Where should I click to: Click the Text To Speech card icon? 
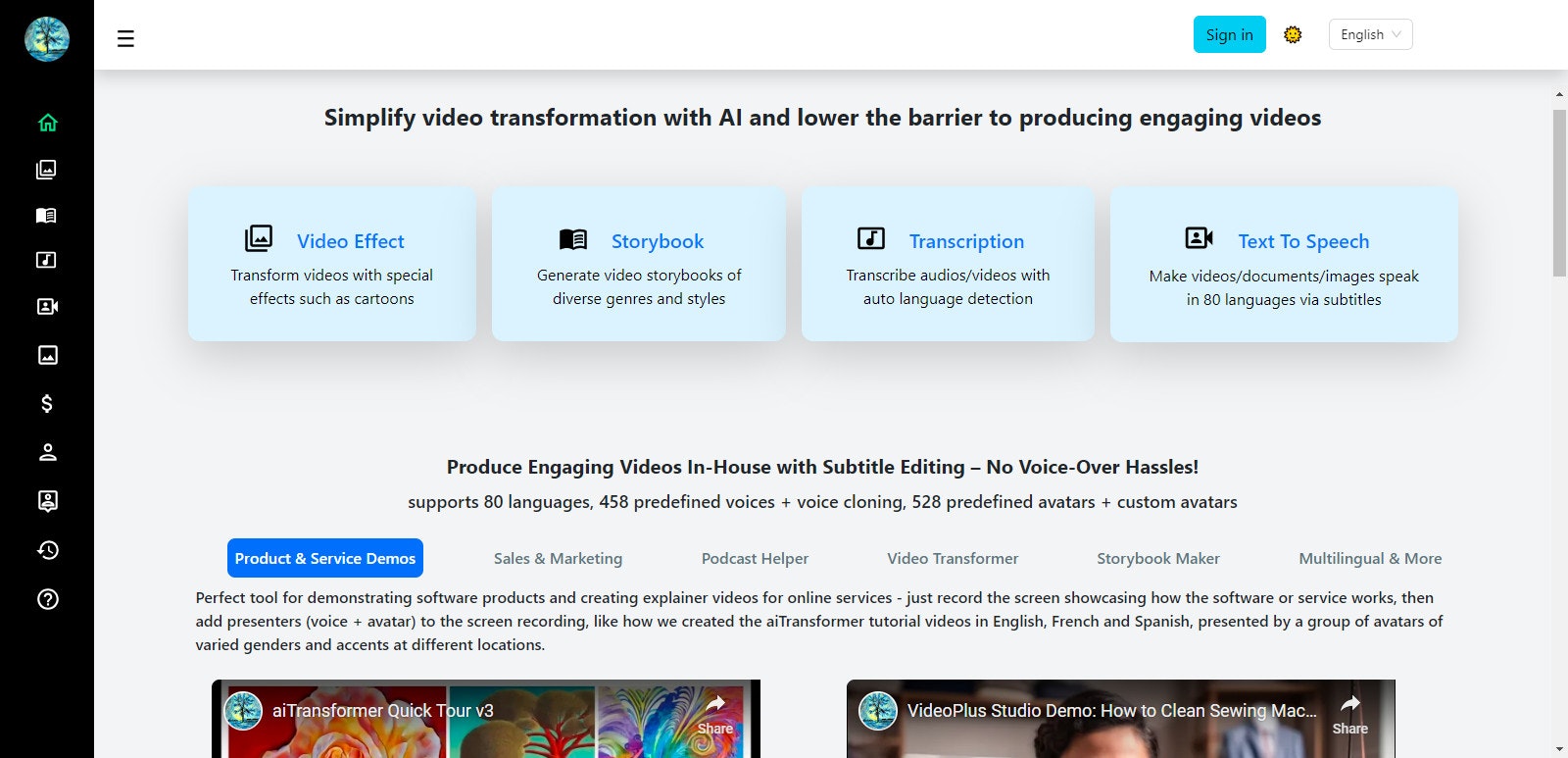click(x=1200, y=238)
